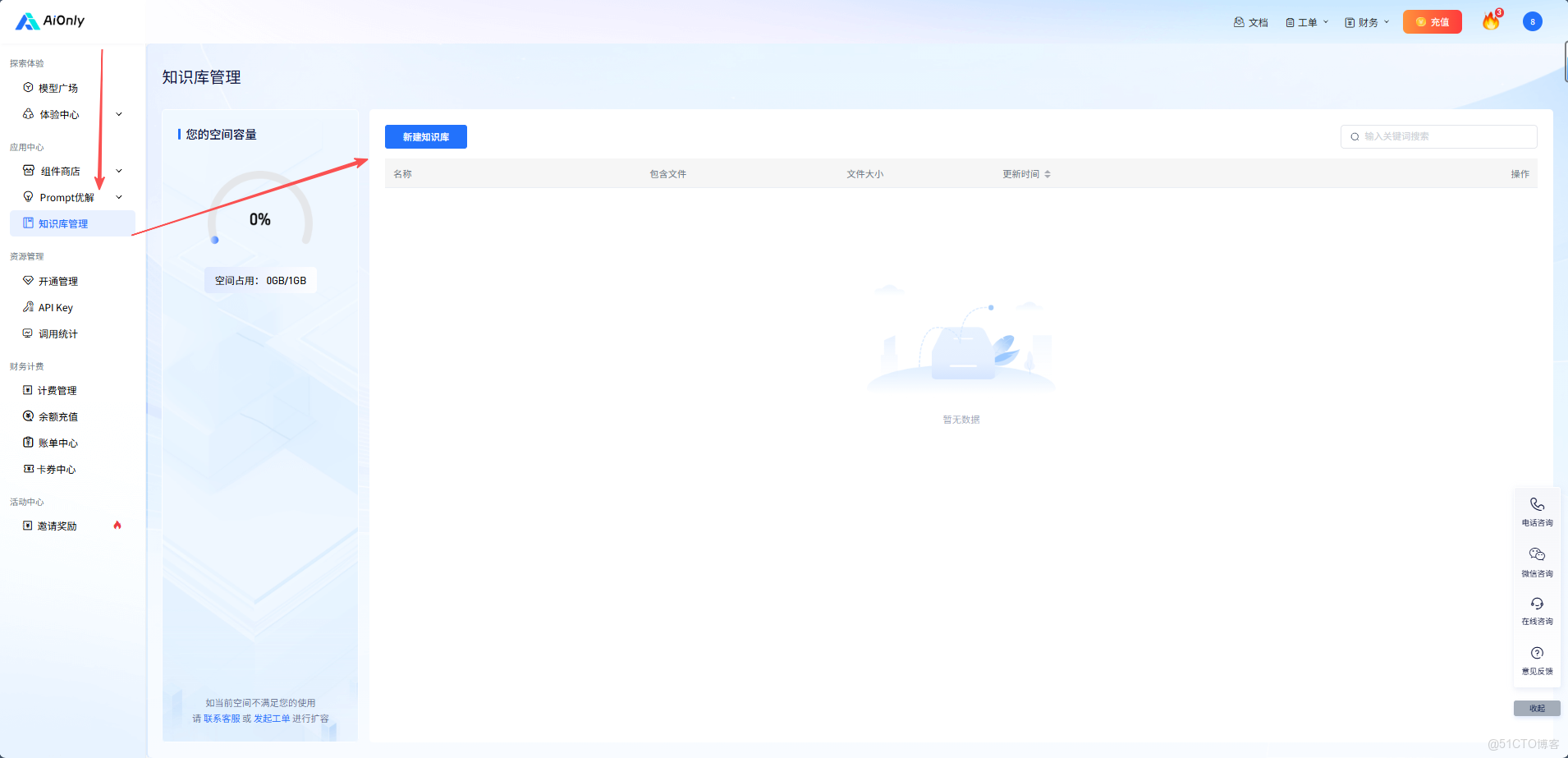This screenshot has width=1568, height=758.
Task: Open the 工单 dropdown in the header
Action: 1307,22
